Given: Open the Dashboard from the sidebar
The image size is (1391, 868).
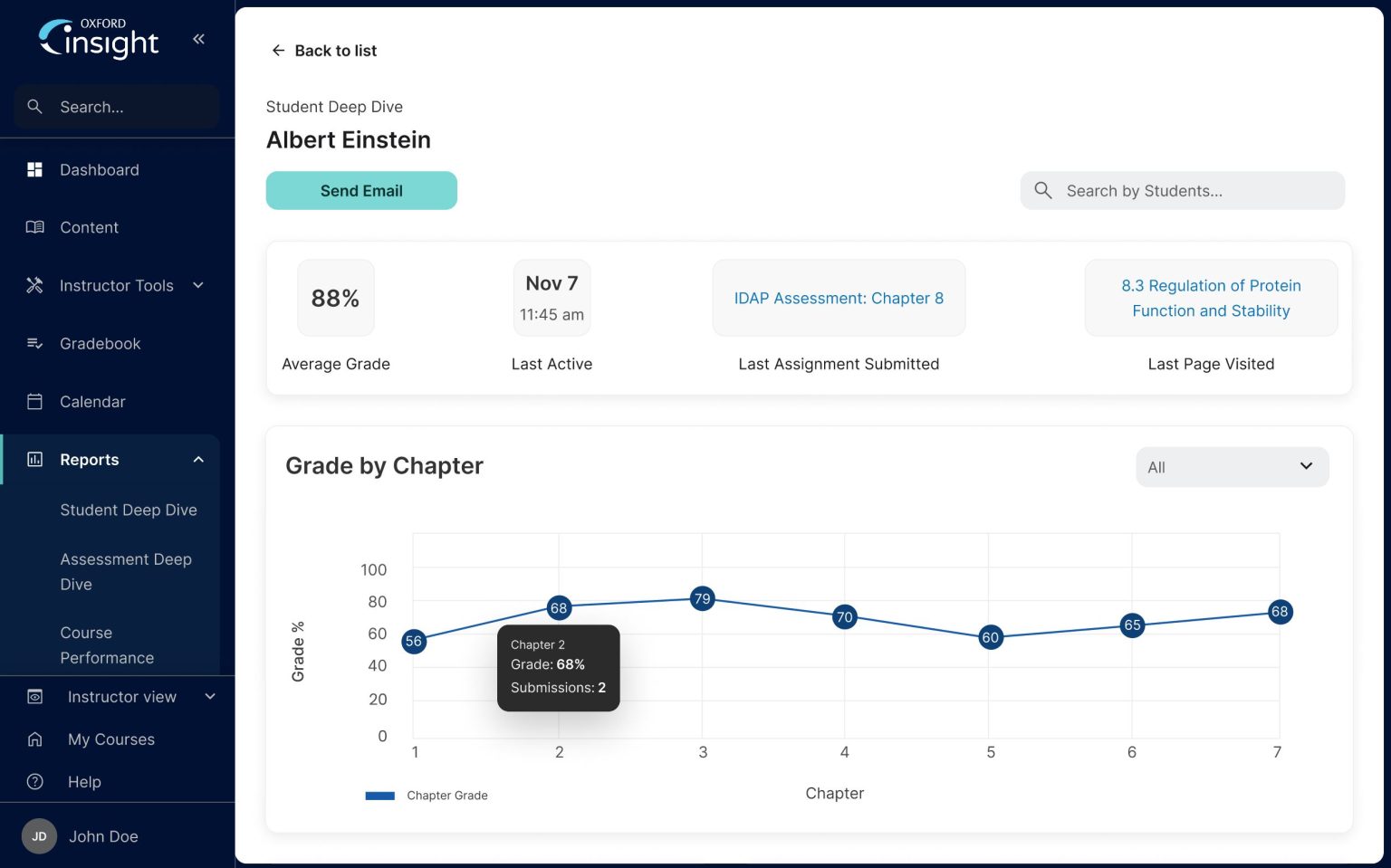Looking at the screenshot, I should coord(99,169).
